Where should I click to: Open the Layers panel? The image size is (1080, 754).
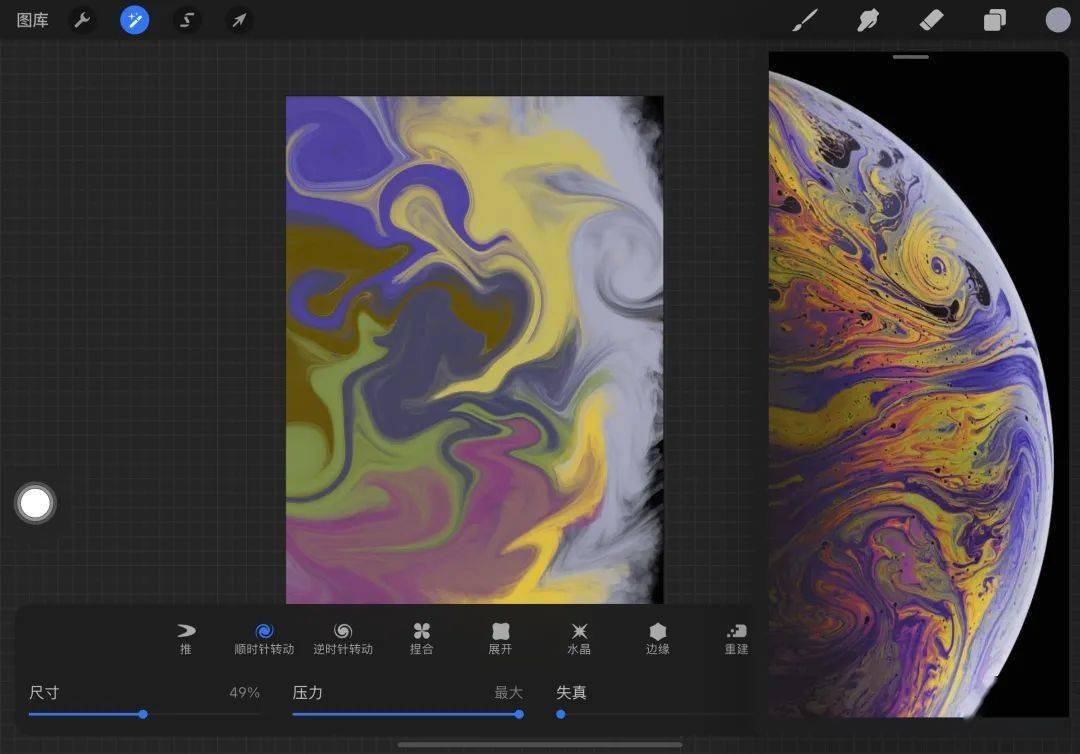point(995,21)
